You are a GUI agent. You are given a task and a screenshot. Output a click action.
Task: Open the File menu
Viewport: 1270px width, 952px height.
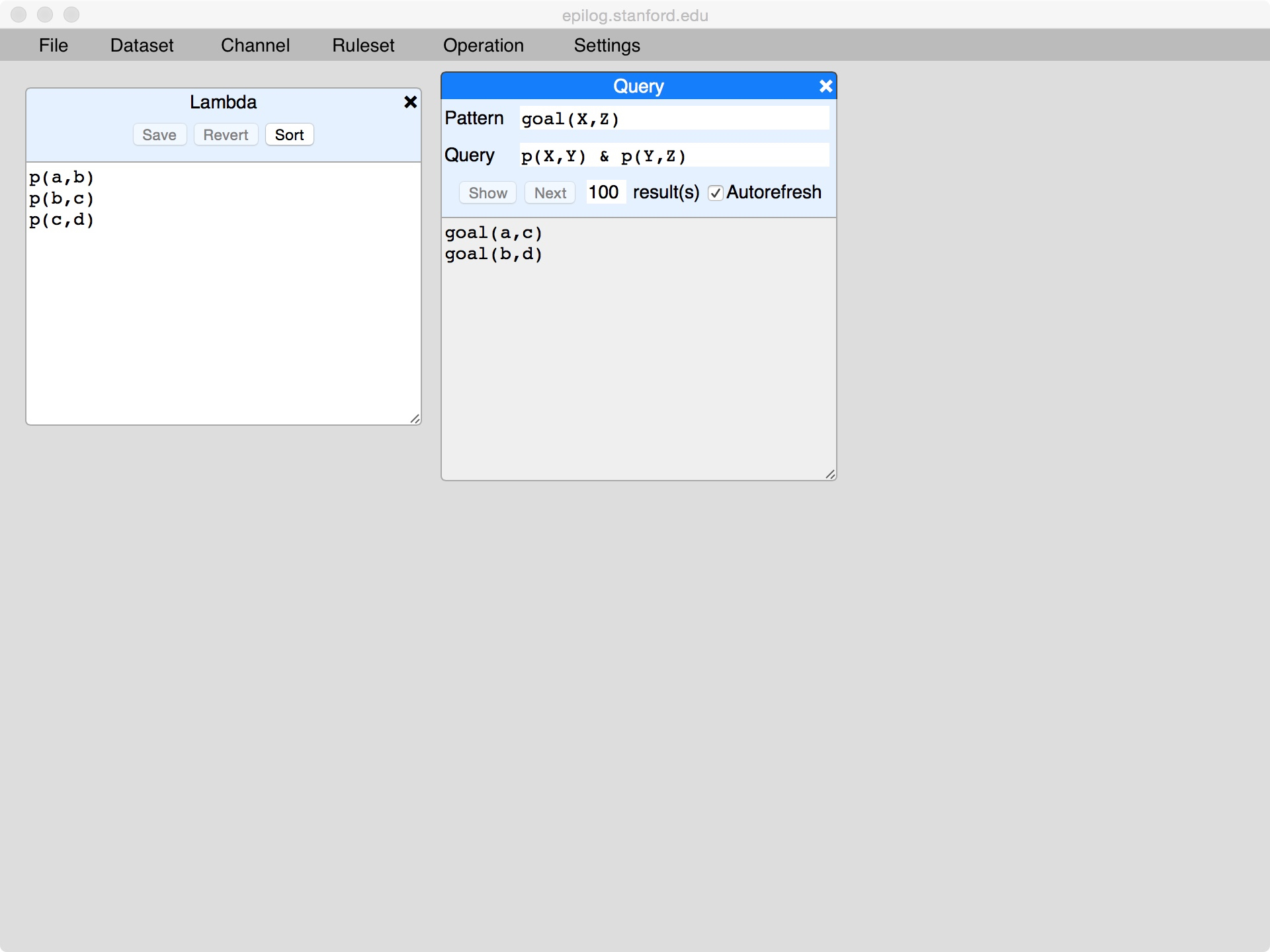pyautogui.click(x=53, y=45)
